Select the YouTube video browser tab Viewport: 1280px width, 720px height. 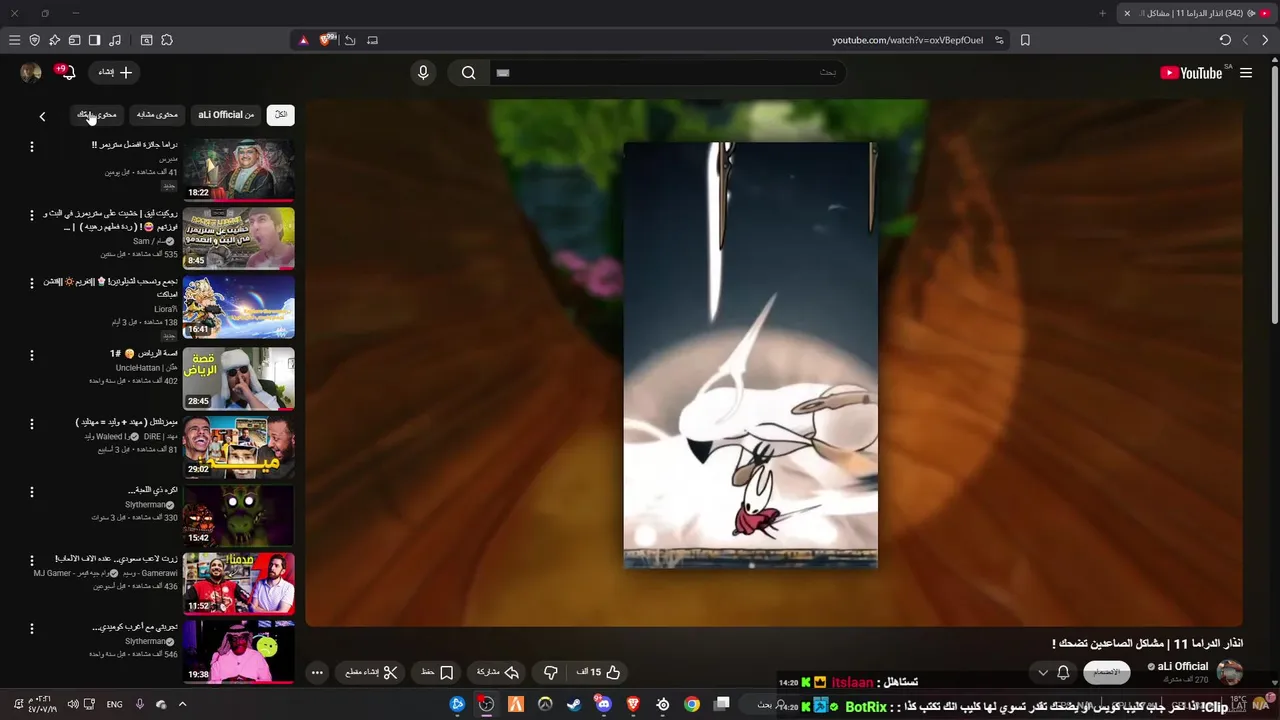pos(1195,13)
